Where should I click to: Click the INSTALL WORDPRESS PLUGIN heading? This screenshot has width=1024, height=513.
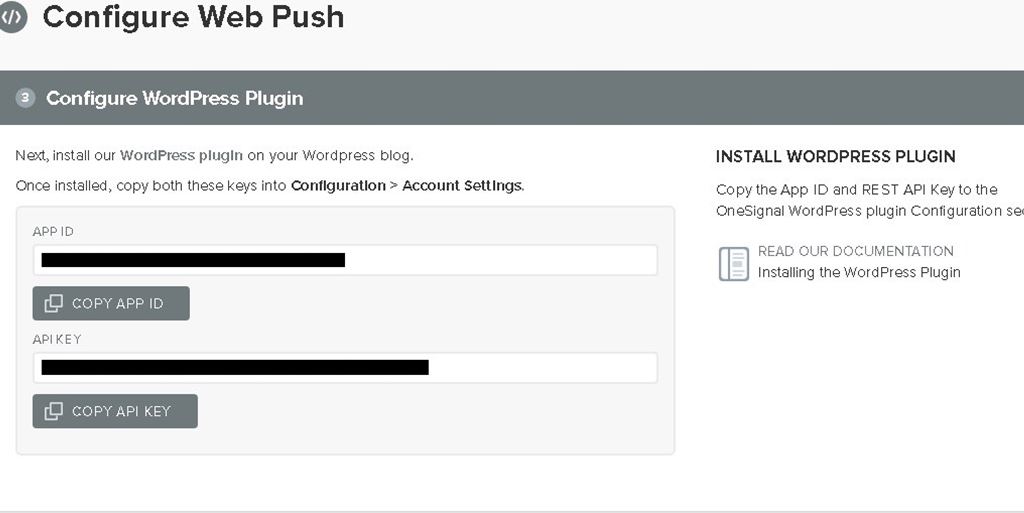click(835, 157)
